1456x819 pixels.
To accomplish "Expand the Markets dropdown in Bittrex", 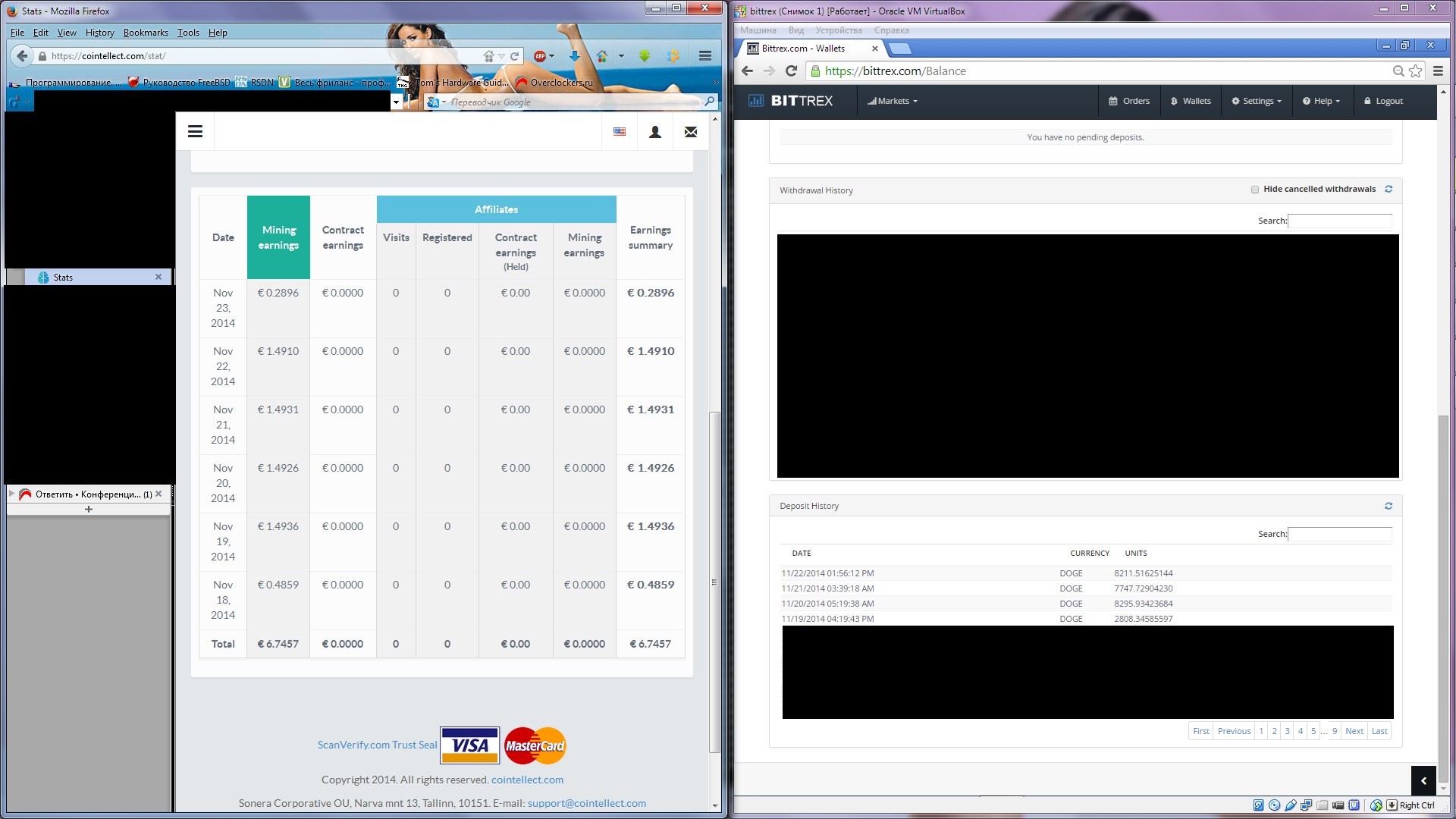I will [893, 101].
